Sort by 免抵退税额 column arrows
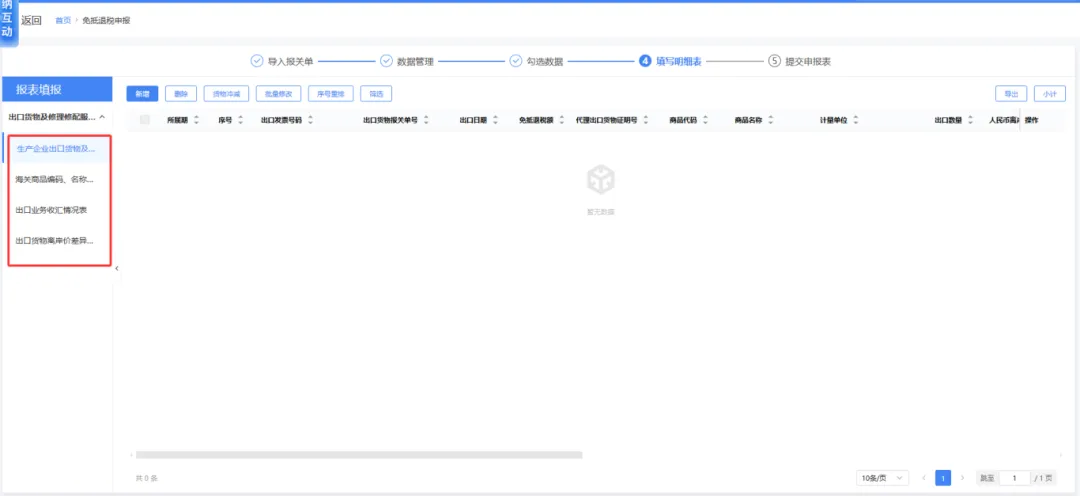 561,120
